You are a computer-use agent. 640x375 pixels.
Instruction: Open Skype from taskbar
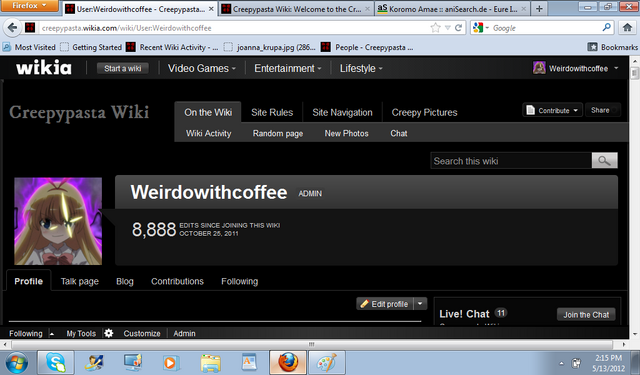click(56, 362)
